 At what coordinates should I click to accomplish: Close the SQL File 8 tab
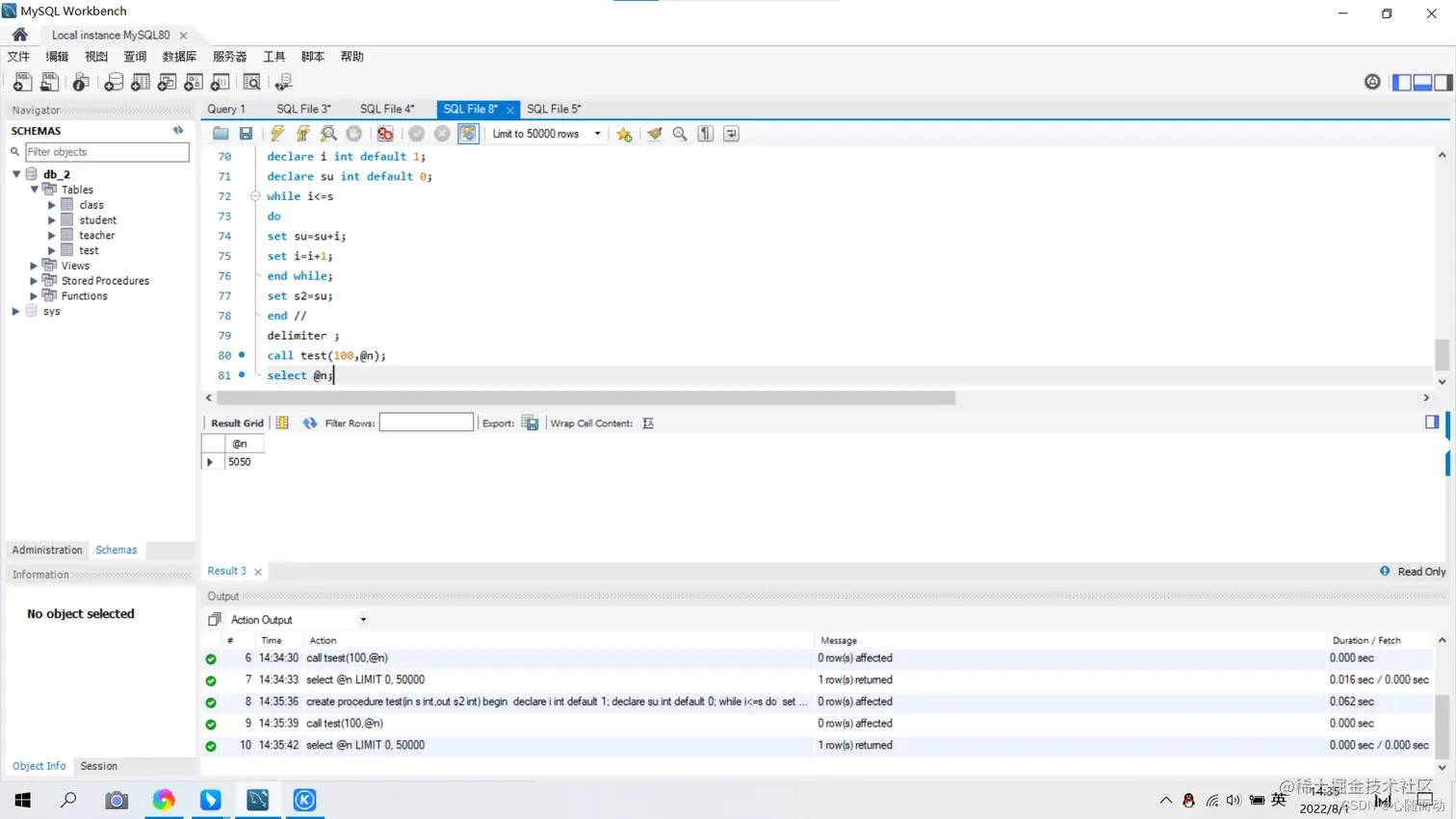pos(510,110)
